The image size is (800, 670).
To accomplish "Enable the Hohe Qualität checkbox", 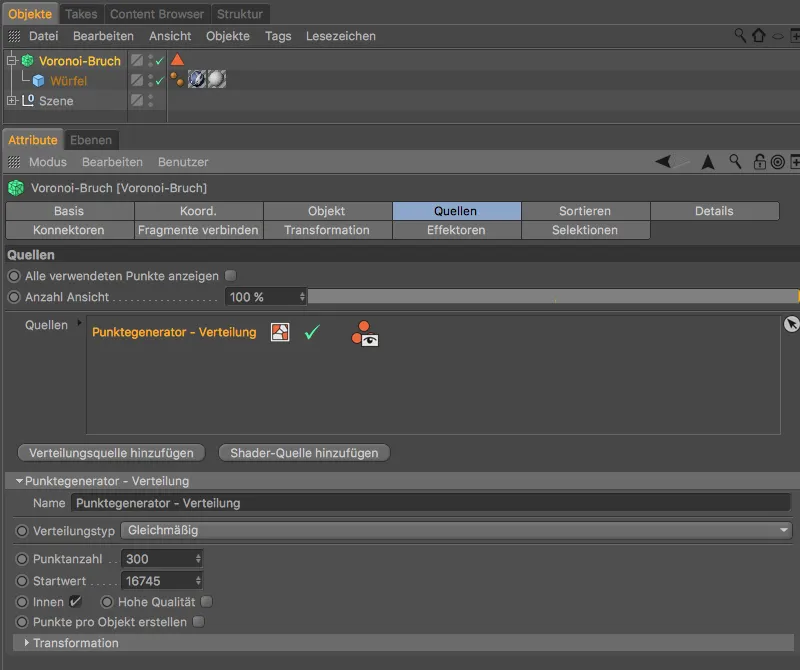I will pyautogui.click(x=207, y=602).
